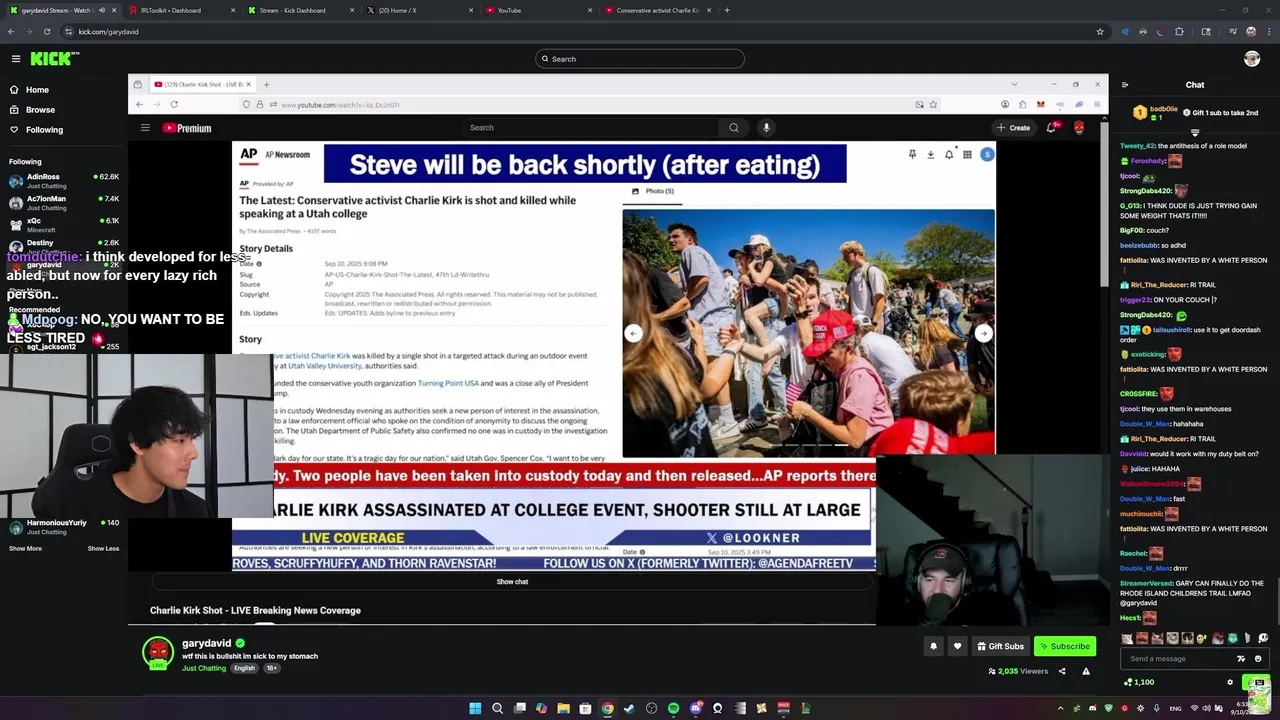1280x720 pixels.
Task: Bookmark kick.com page with star
Action: point(1100,31)
